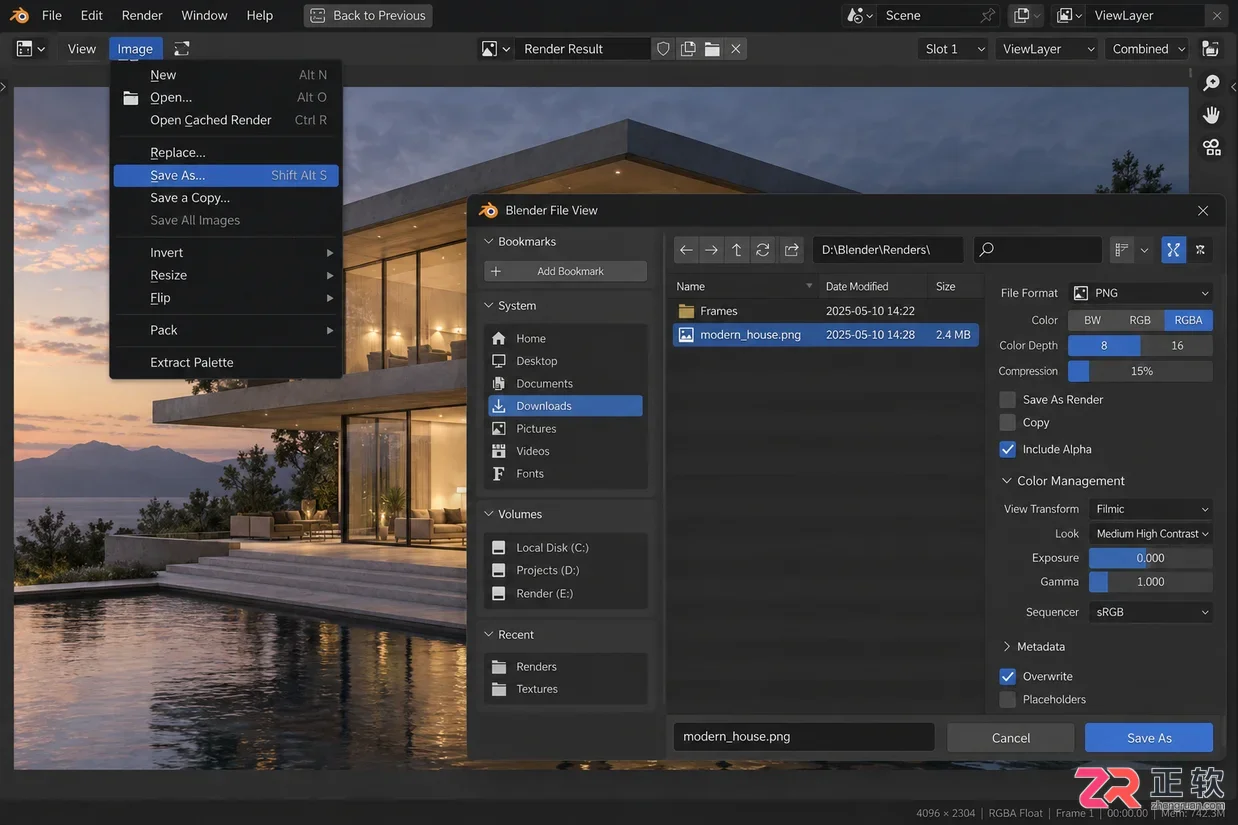Tick the Copy checkbox
The width and height of the screenshot is (1238, 825).
[1008, 422]
